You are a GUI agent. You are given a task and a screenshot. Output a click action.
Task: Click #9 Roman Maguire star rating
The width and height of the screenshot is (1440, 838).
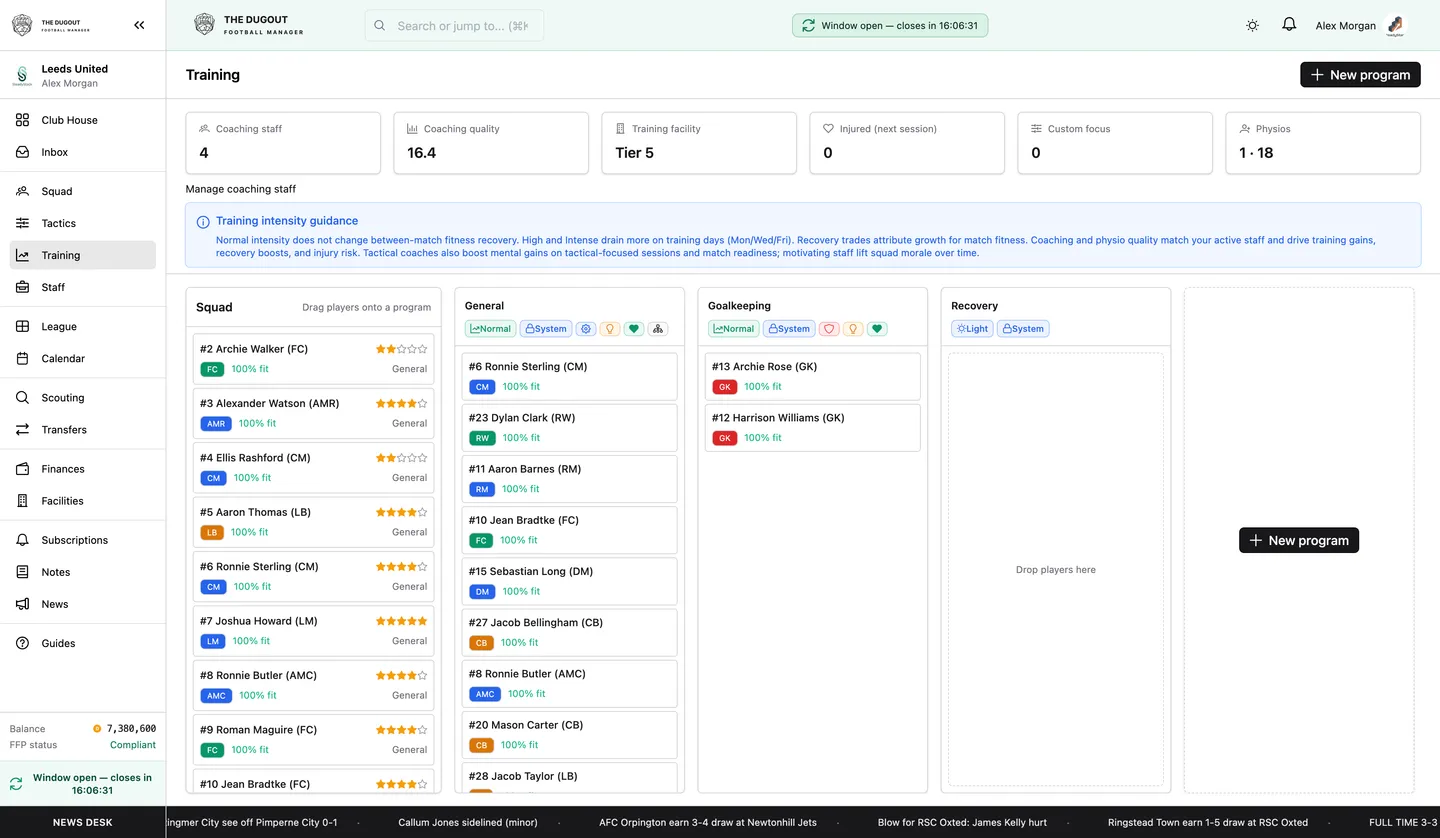[x=401, y=730]
